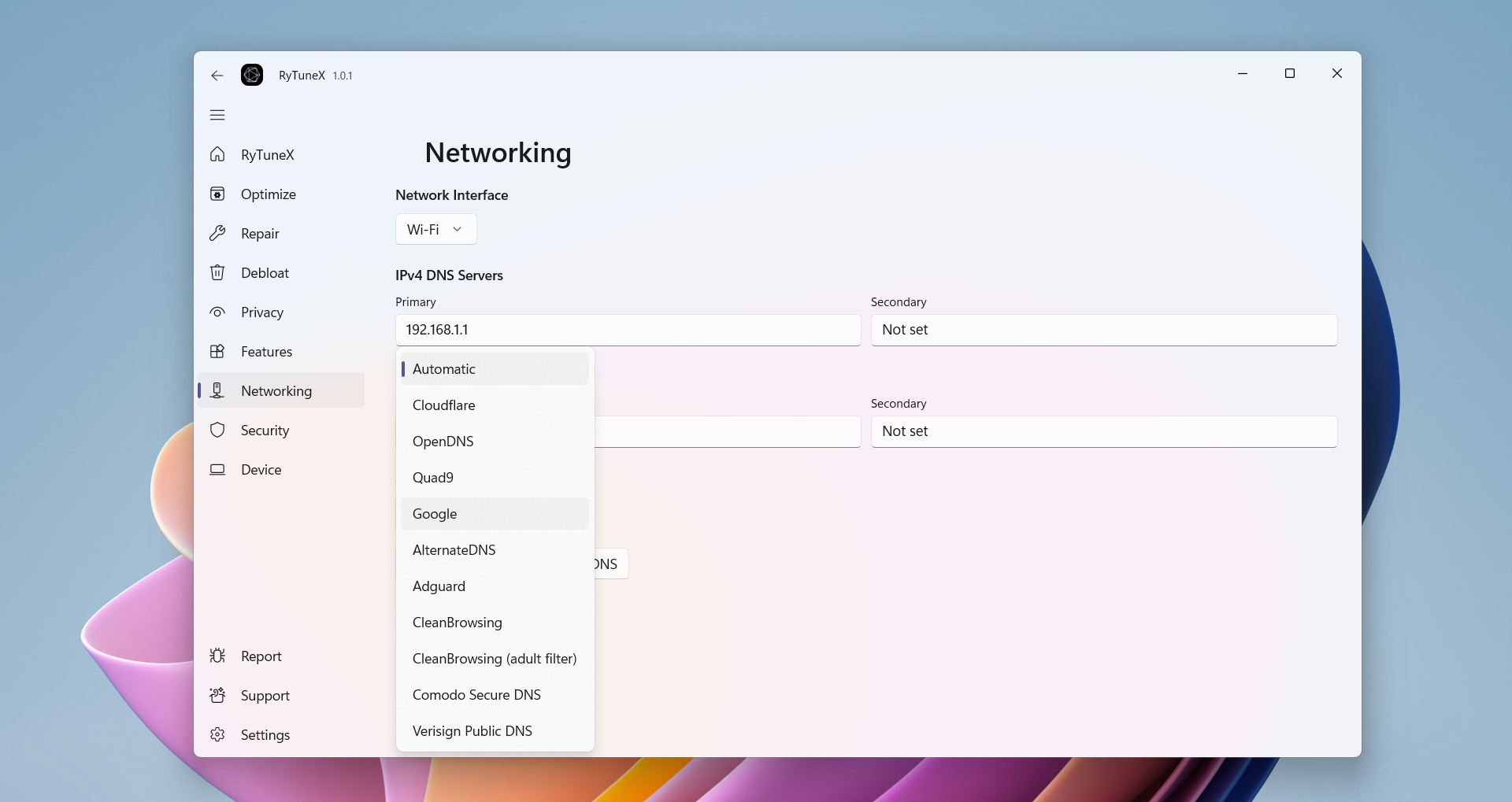Screen dimensions: 1512x802
Task: Click the Optimize icon in sidebar
Action: click(217, 194)
